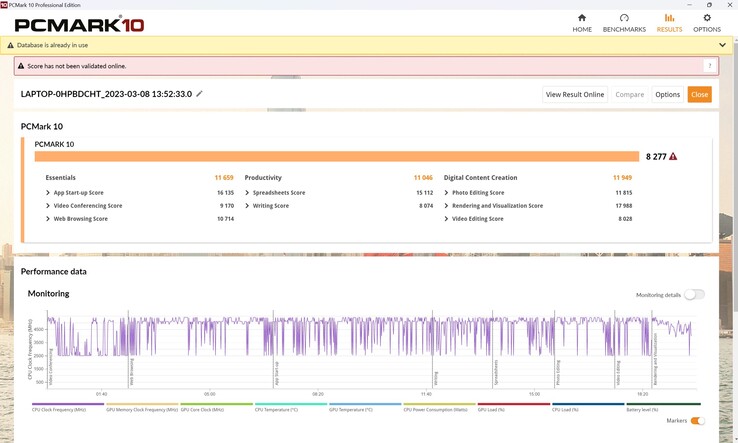The image size is (738, 443).
Task: Click Digital Content Creation score 11 949
Action: click(622, 177)
